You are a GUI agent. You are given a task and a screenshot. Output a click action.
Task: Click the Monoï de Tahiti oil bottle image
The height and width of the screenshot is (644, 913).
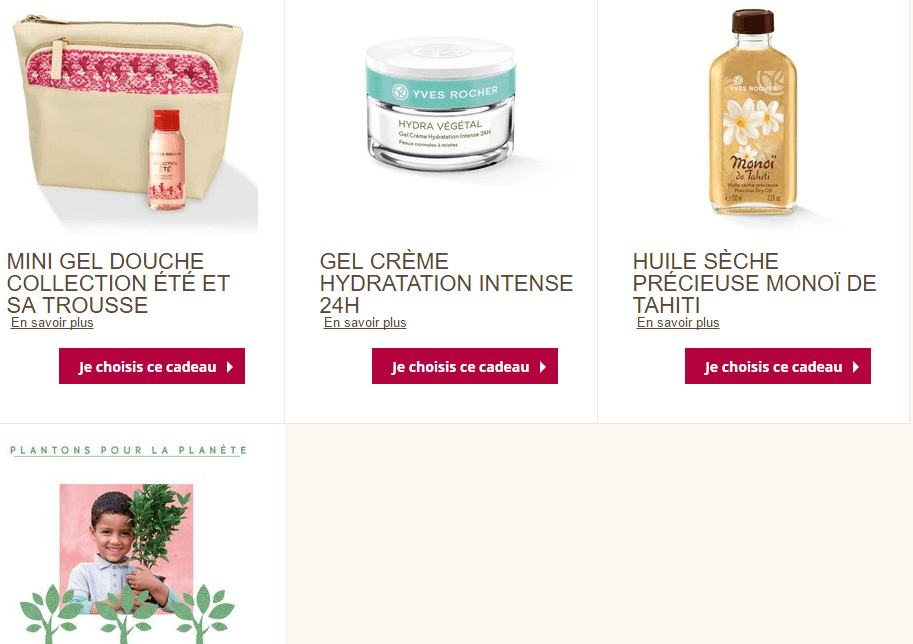click(x=752, y=112)
